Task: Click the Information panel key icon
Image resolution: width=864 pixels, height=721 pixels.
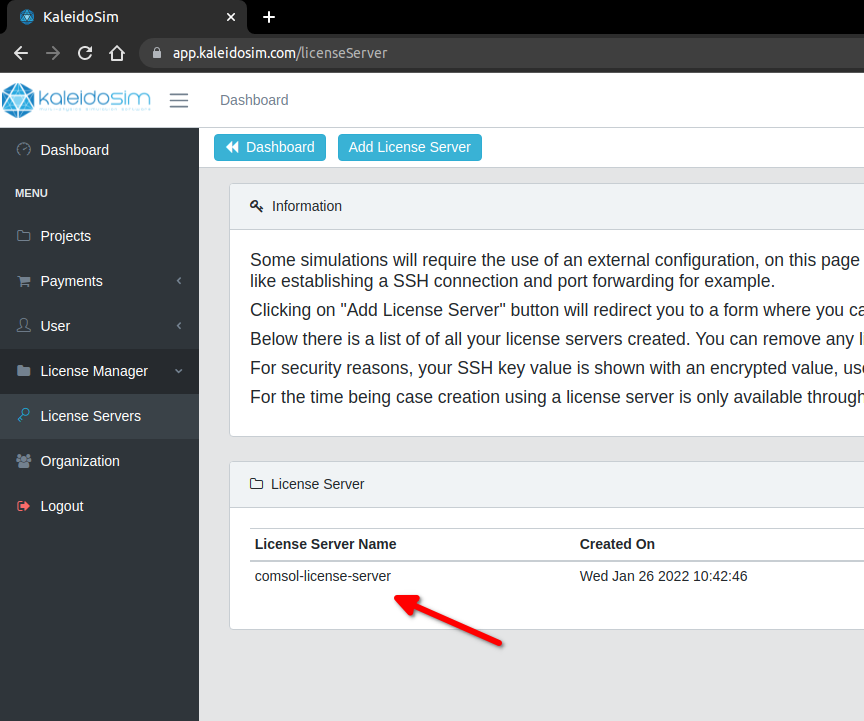Action: [256, 206]
